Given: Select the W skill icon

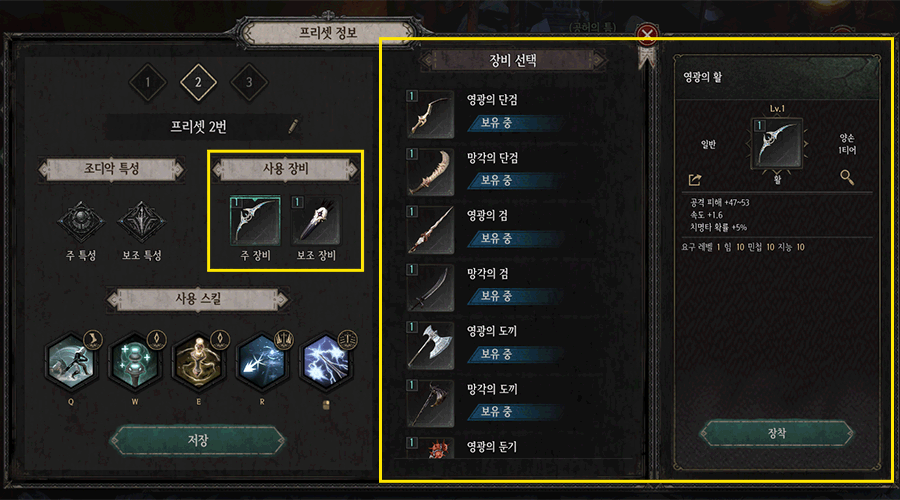Looking at the screenshot, I should coord(135,362).
